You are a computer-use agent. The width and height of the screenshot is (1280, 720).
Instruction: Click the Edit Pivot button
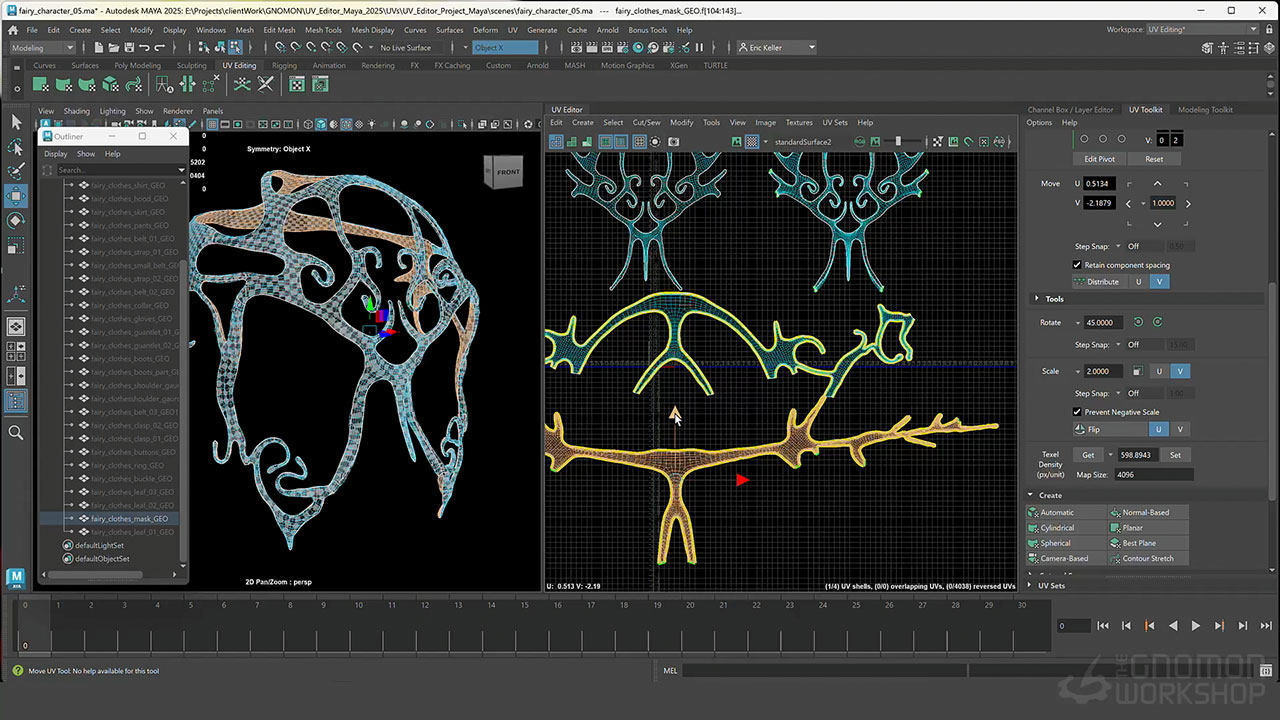pos(1099,159)
